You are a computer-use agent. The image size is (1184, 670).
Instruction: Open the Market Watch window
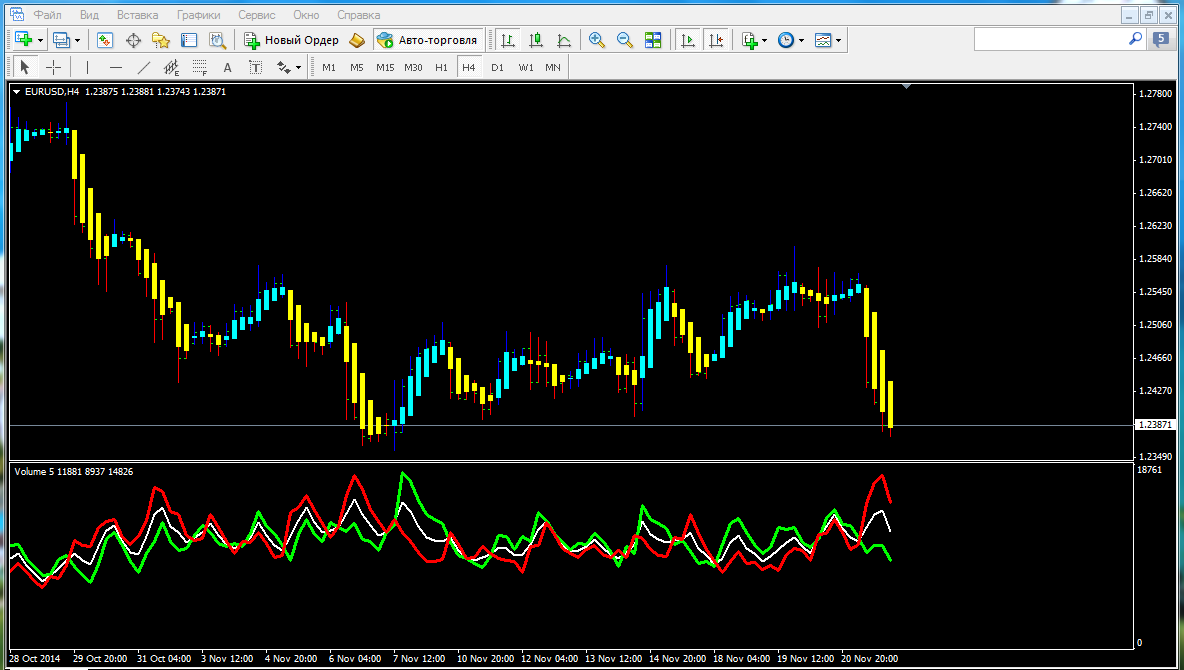tap(105, 40)
